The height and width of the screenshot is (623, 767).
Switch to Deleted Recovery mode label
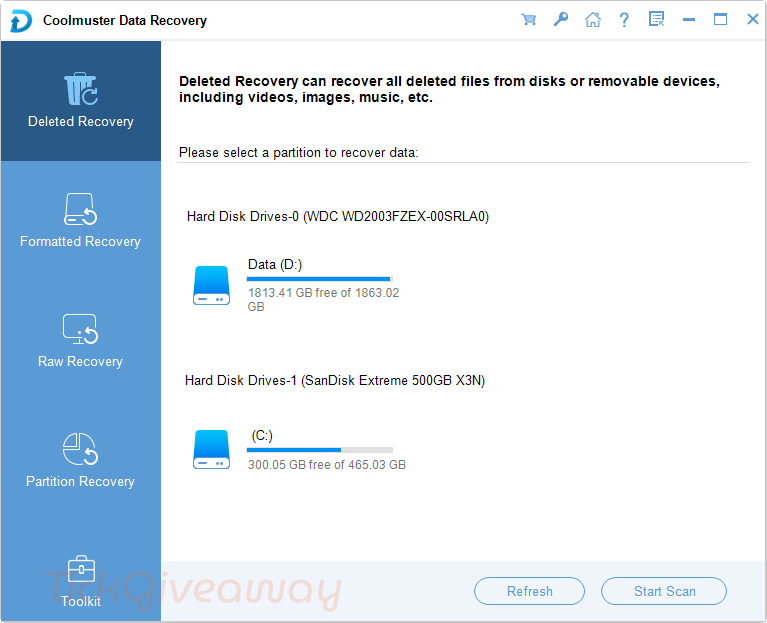click(81, 122)
